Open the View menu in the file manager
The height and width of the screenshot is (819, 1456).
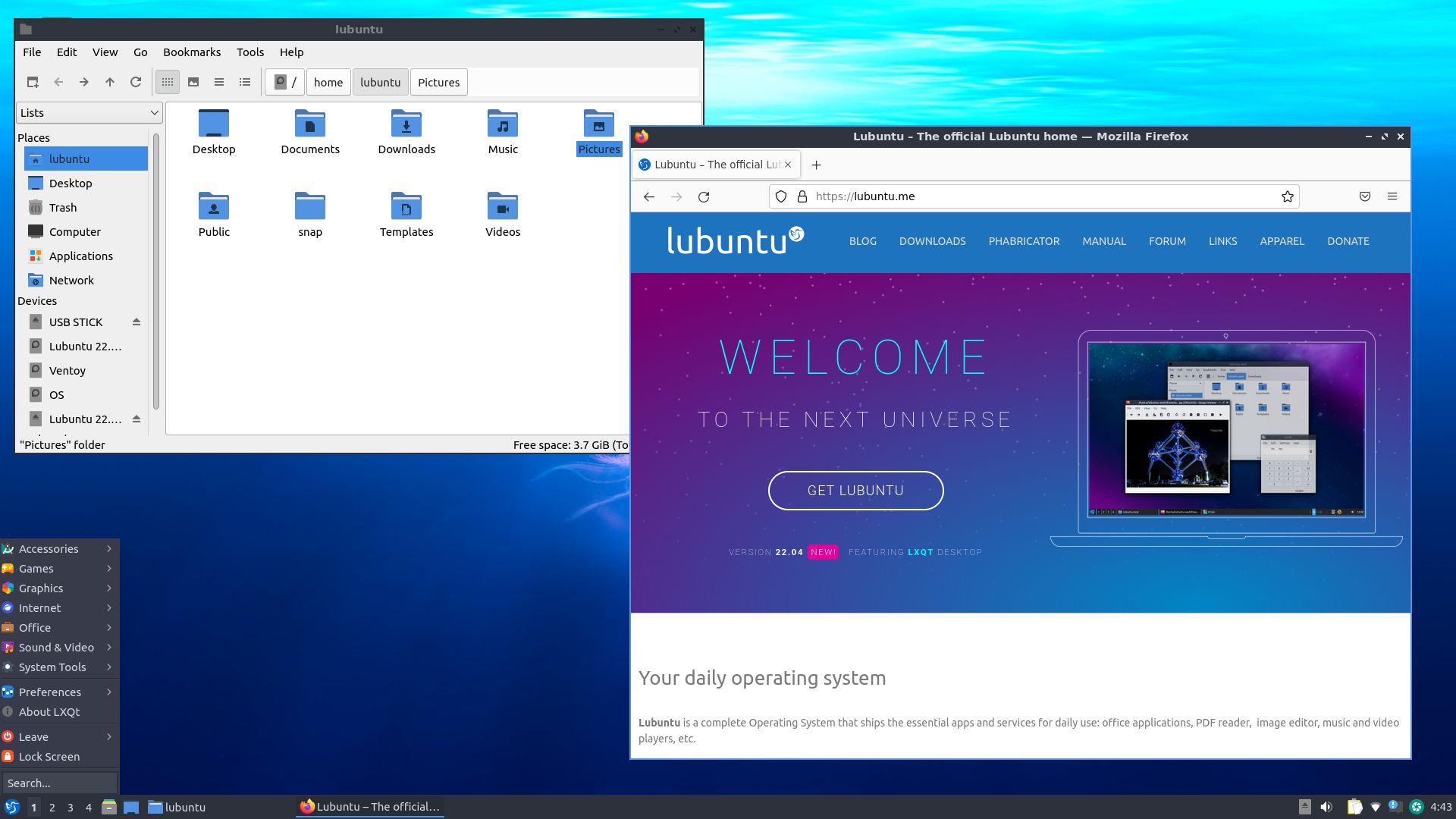[x=105, y=52]
